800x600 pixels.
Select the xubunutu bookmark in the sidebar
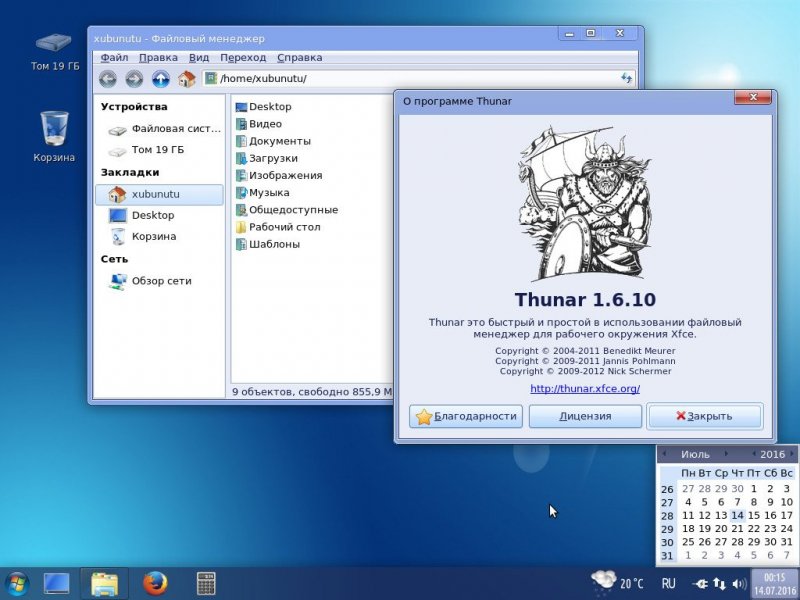(x=159, y=194)
